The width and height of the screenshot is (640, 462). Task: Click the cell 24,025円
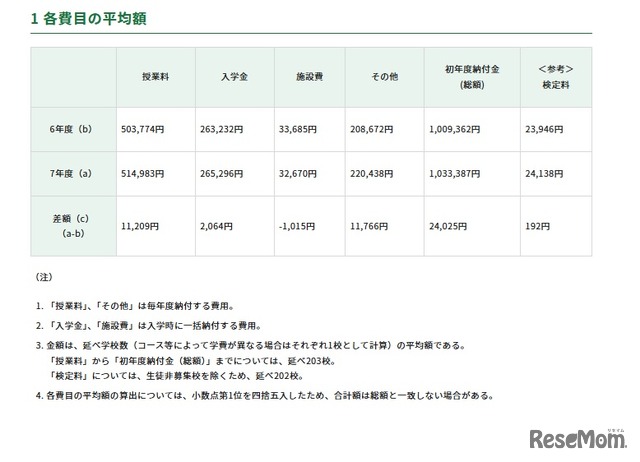pyautogui.click(x=472, y=226)
